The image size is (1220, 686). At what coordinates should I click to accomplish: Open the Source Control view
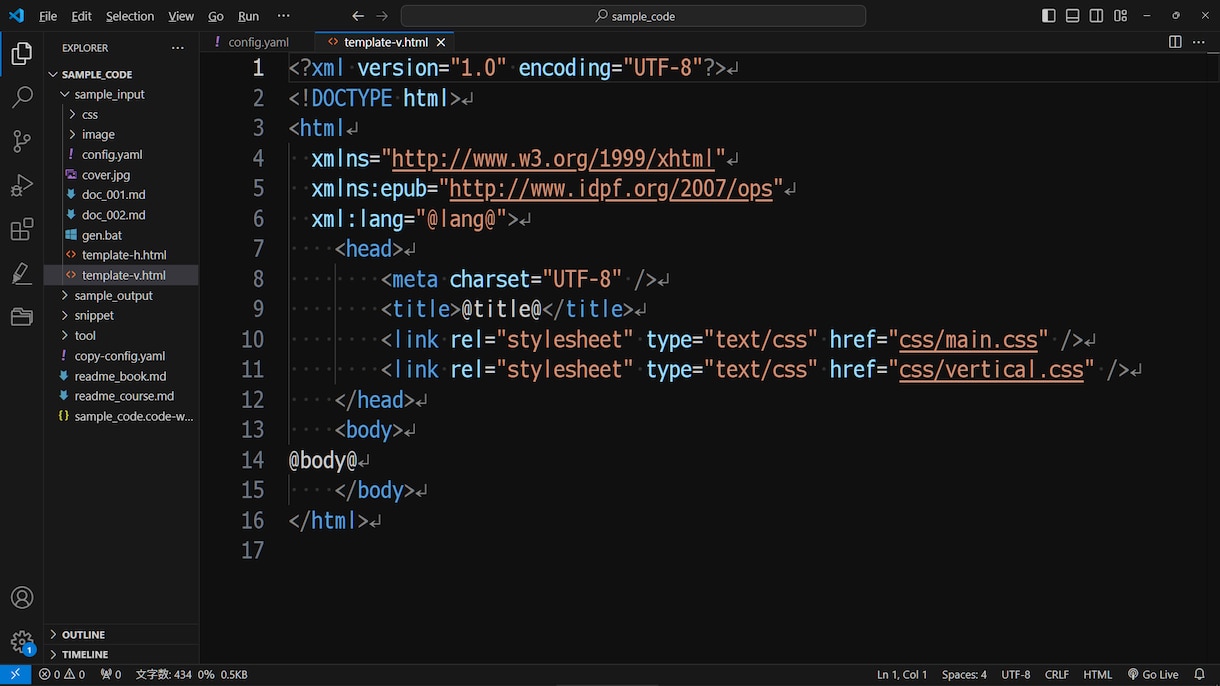click(x=21, y=141)
